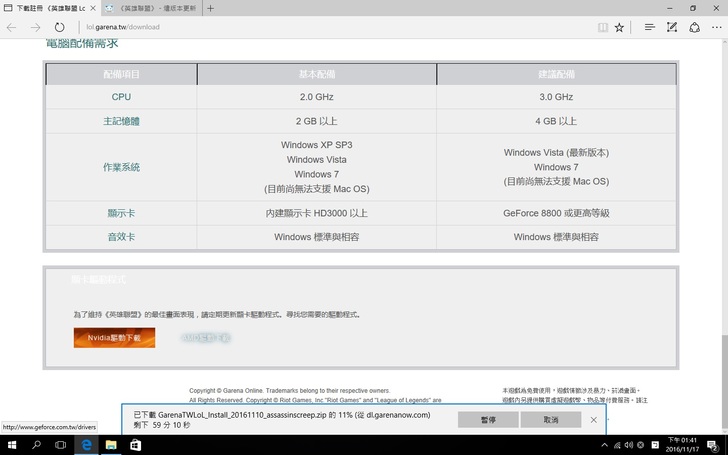Open Task View on taskbar
This screenshot has height=455, width=728.
pos(60,445)
